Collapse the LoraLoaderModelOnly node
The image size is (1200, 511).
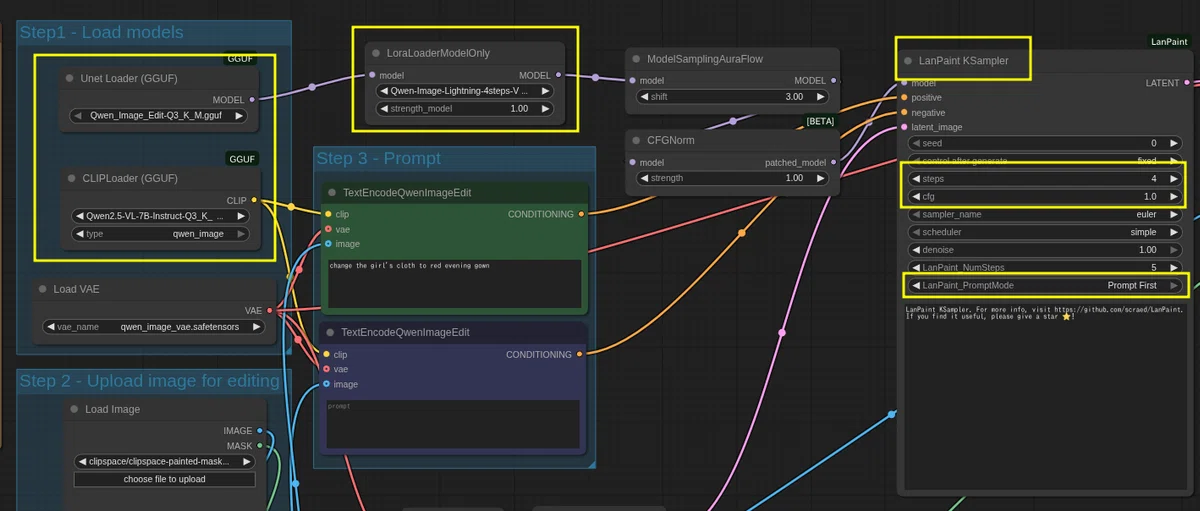click(376, 53)
